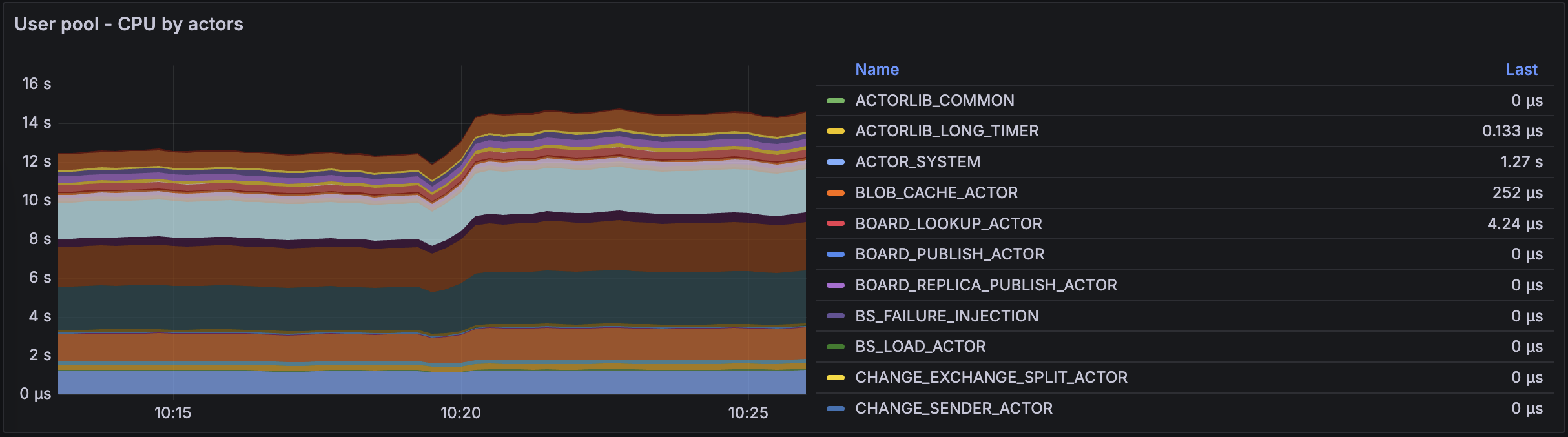Isolate the BS_FAILURE_INJECTION legend series
This screenshot has height=437, width=1568.
(946, 316)
